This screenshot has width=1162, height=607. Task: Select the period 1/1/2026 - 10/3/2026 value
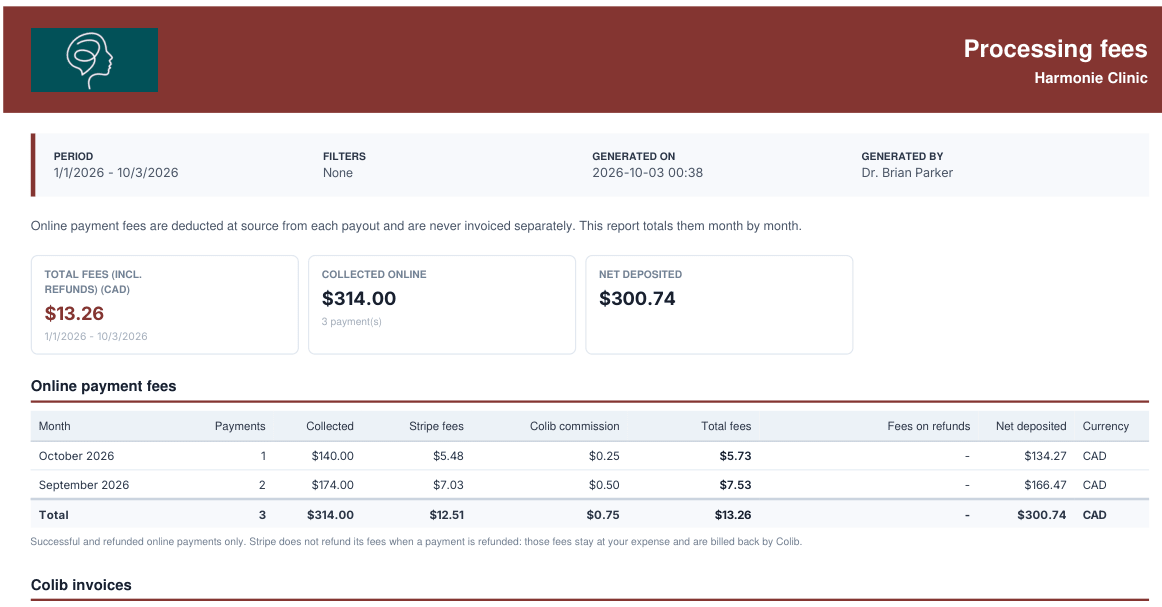[116, 173]
